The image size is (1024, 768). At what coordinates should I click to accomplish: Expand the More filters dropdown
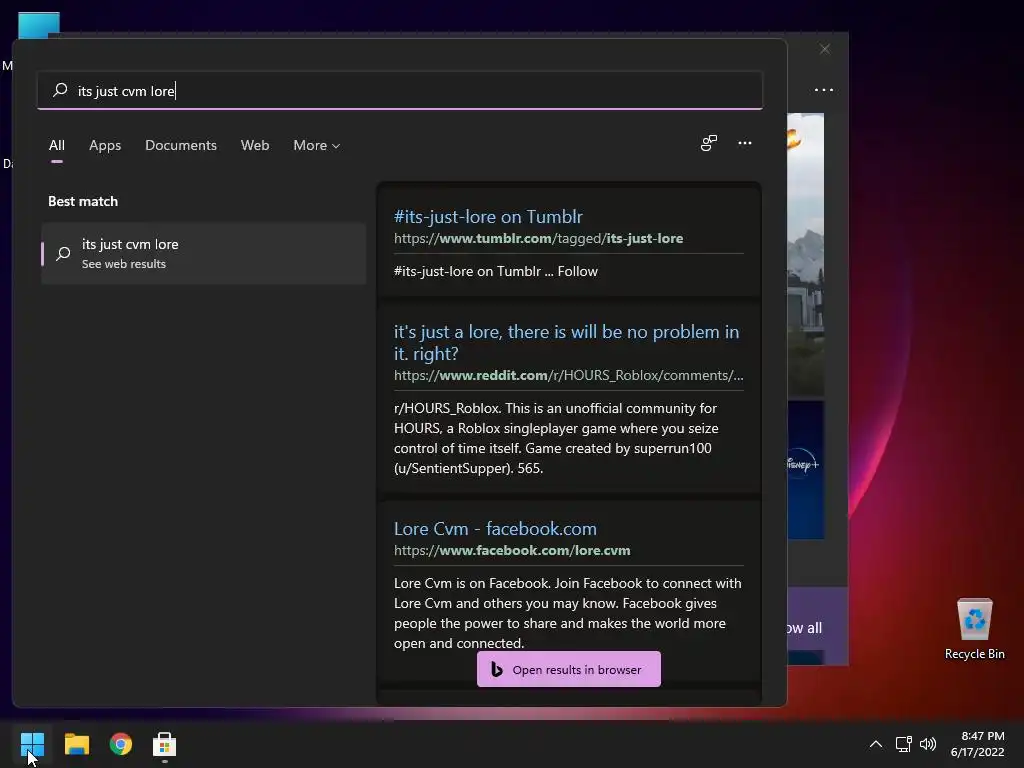point(317,145)
